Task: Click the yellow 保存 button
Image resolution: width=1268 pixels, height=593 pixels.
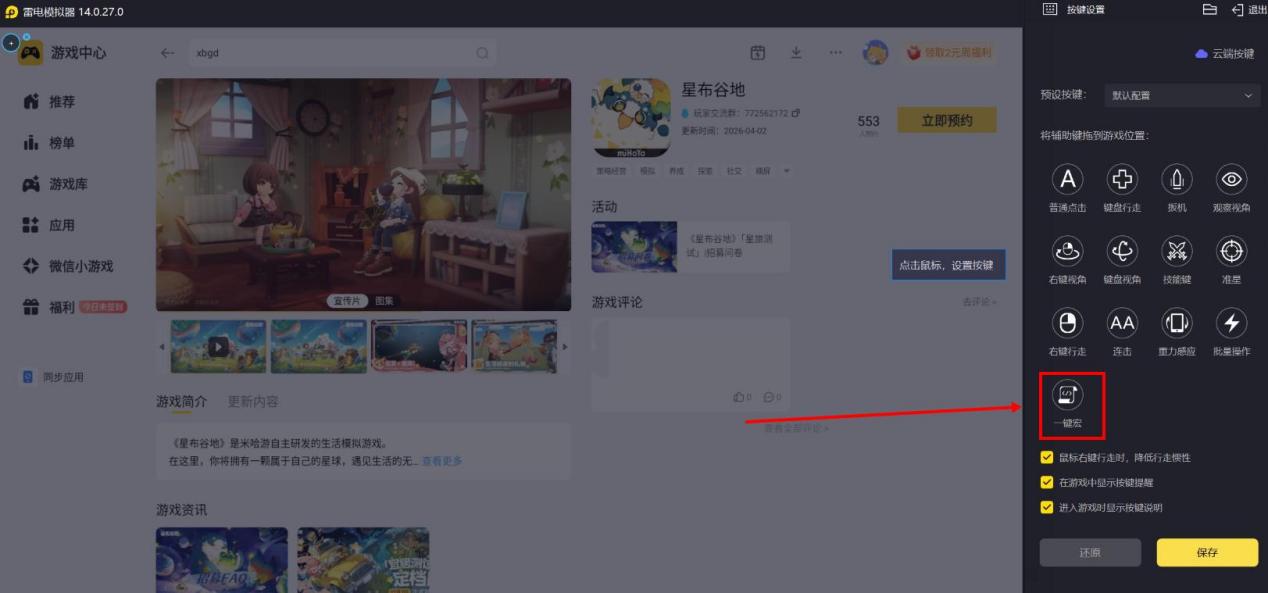Action: point(1207,553)
